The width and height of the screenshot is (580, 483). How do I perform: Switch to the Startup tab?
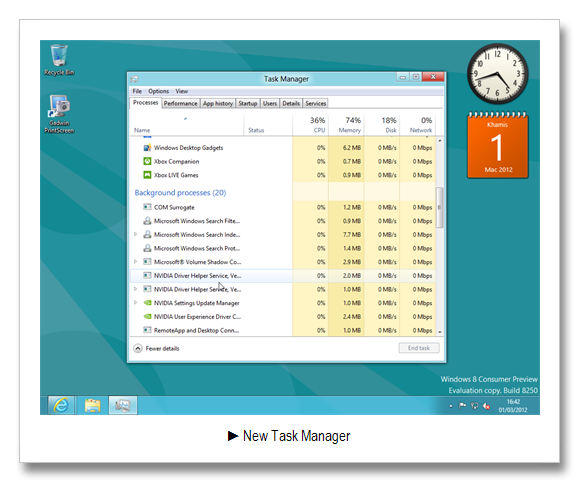(247, 104)
